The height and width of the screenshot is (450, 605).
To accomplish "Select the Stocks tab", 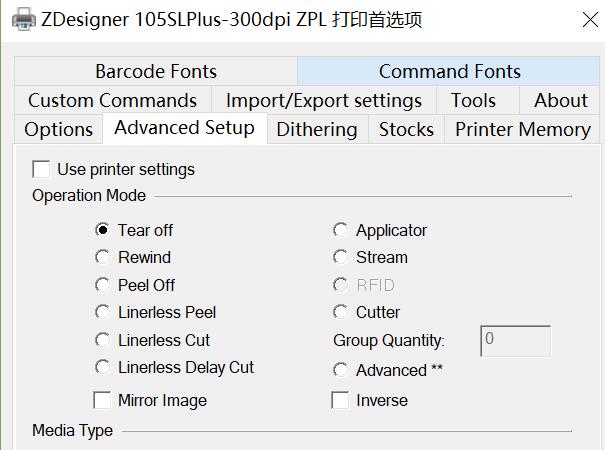I will coord(406,129).
